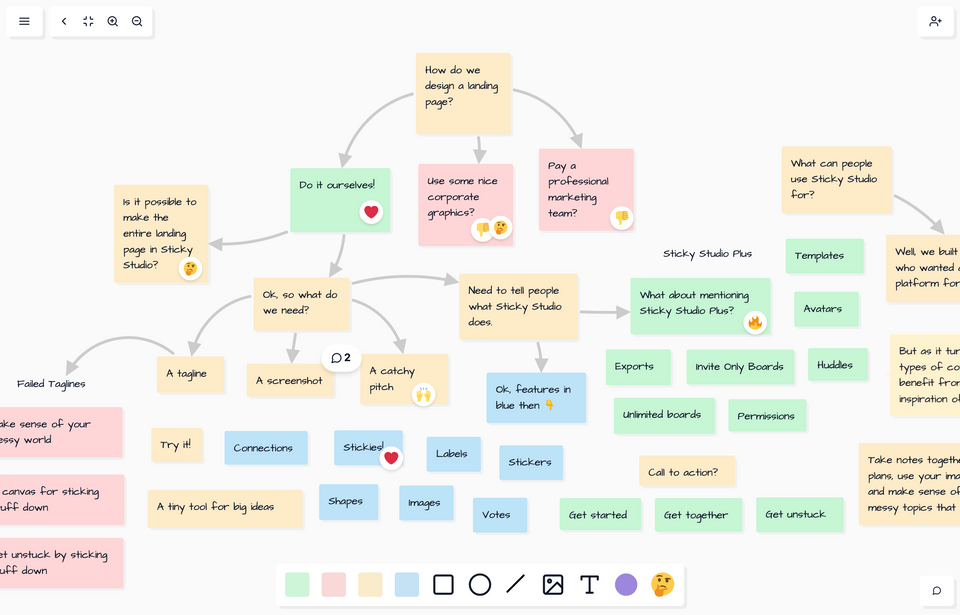This screenshot has width=960, height=615.
Task: Select the square shape tool
Action: tap(443, 584)
